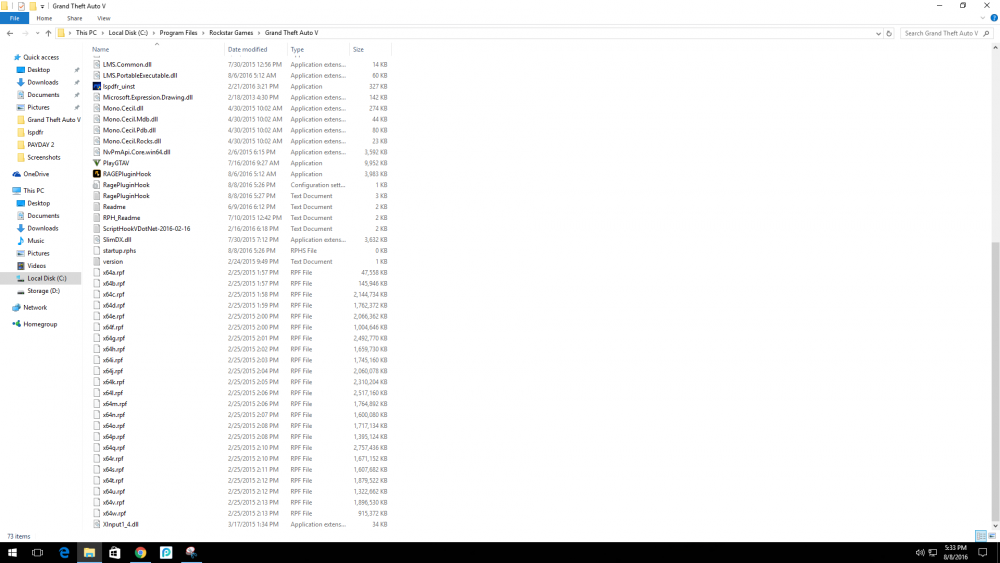Click the chevron after This PC breadcrumb
The width and height of the screenshot is (1000, 563).
102,33
